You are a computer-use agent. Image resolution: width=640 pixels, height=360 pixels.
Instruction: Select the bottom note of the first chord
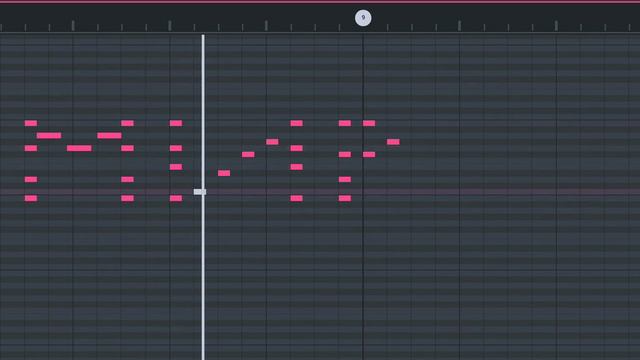(x=31, y=198)
